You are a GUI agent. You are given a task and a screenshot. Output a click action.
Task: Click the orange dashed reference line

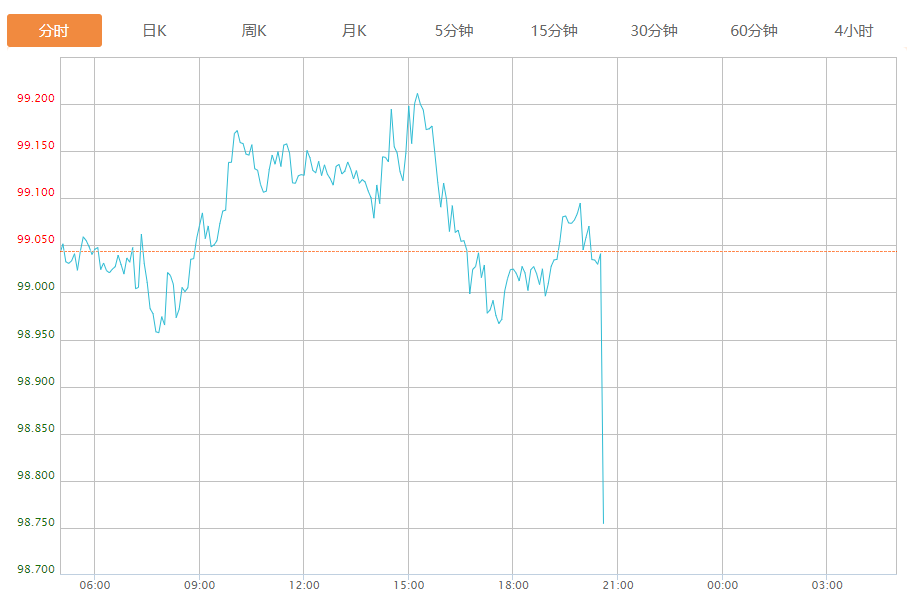[478, 252]
